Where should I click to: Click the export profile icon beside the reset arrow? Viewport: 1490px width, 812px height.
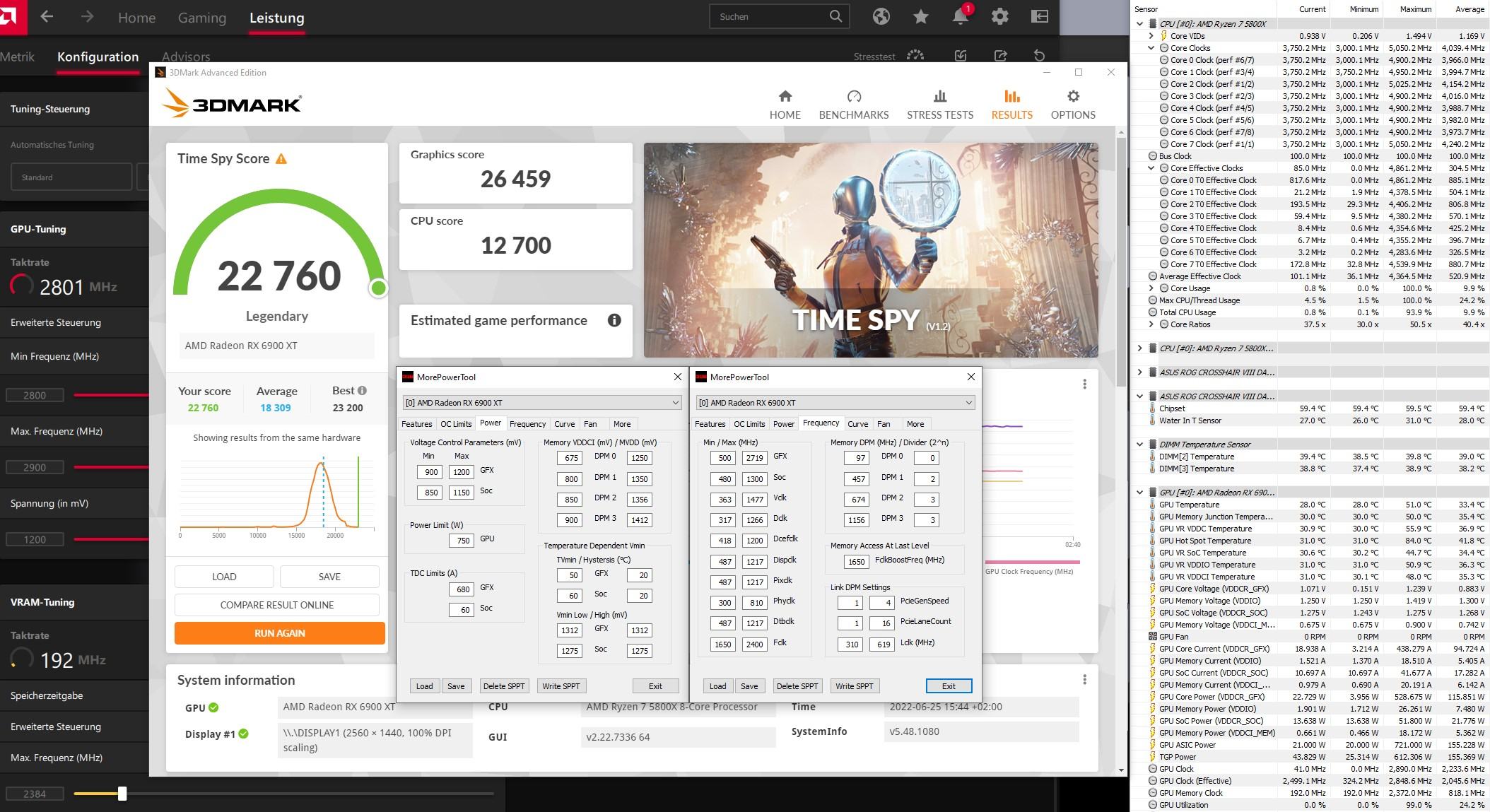point(1000,56)
